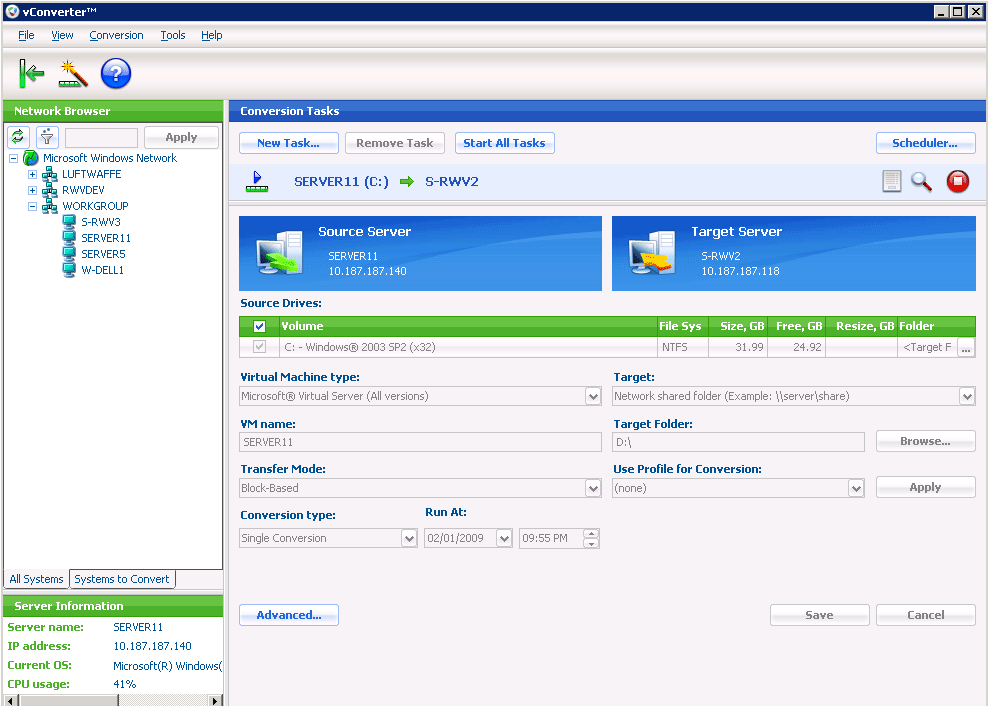Click the New Task button
This screenshot has height=706, width=988.
(288, 143)
